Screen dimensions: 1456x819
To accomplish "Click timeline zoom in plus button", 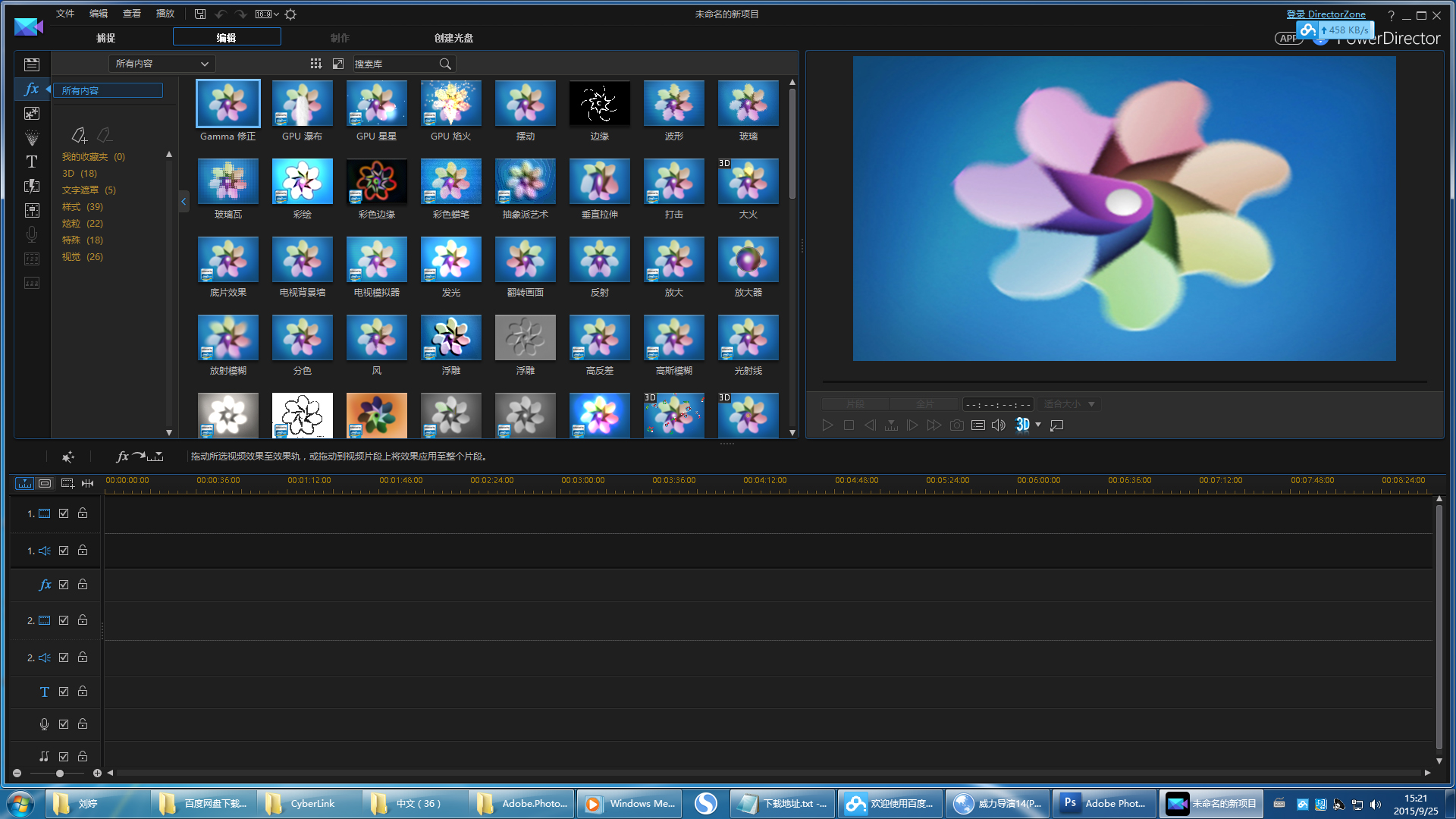I will (x=97, y=773).
